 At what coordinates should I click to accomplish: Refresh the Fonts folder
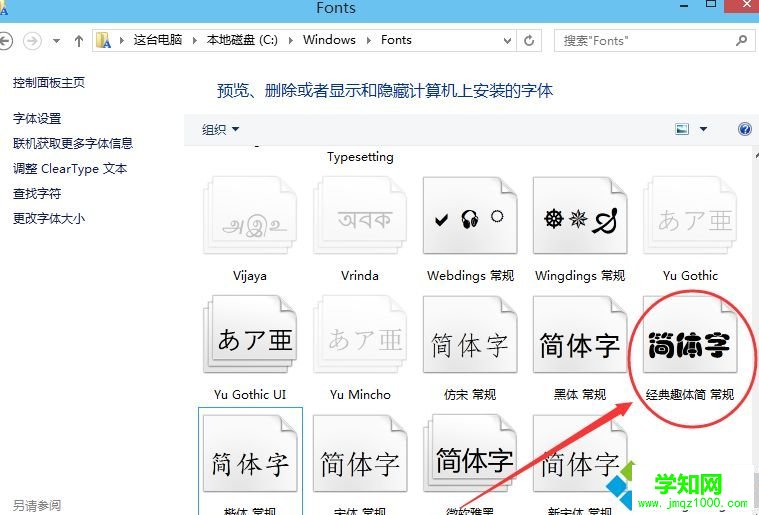[529, 41]
